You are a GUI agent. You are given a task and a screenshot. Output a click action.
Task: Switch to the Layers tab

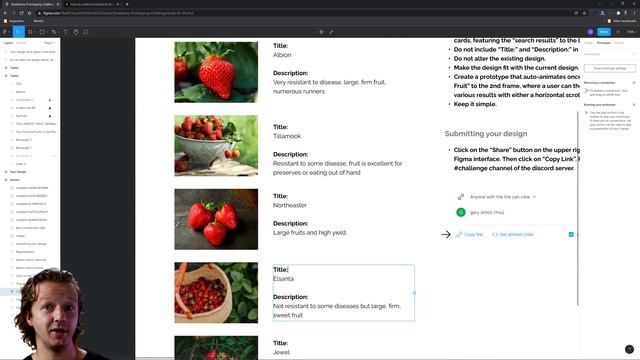pos(8,43)
